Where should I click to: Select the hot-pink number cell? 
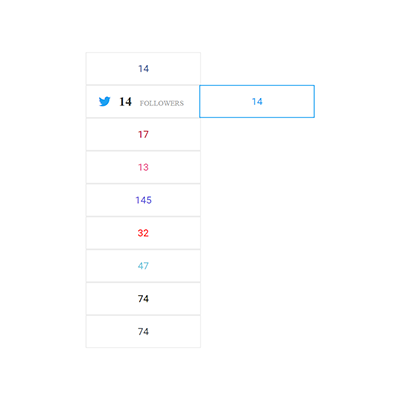coord(143,167)
